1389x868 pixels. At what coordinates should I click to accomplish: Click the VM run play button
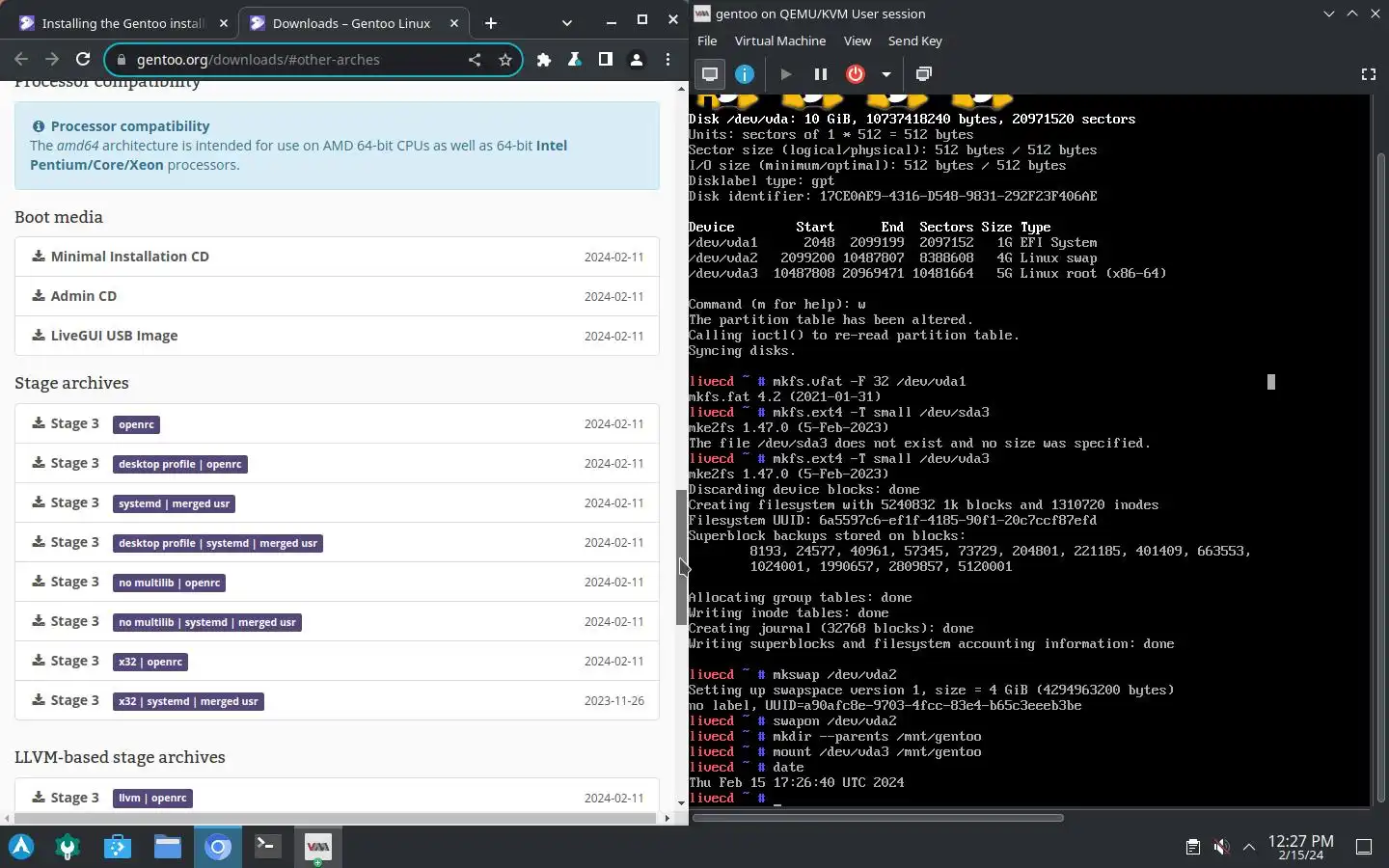[x=786, y=74]
